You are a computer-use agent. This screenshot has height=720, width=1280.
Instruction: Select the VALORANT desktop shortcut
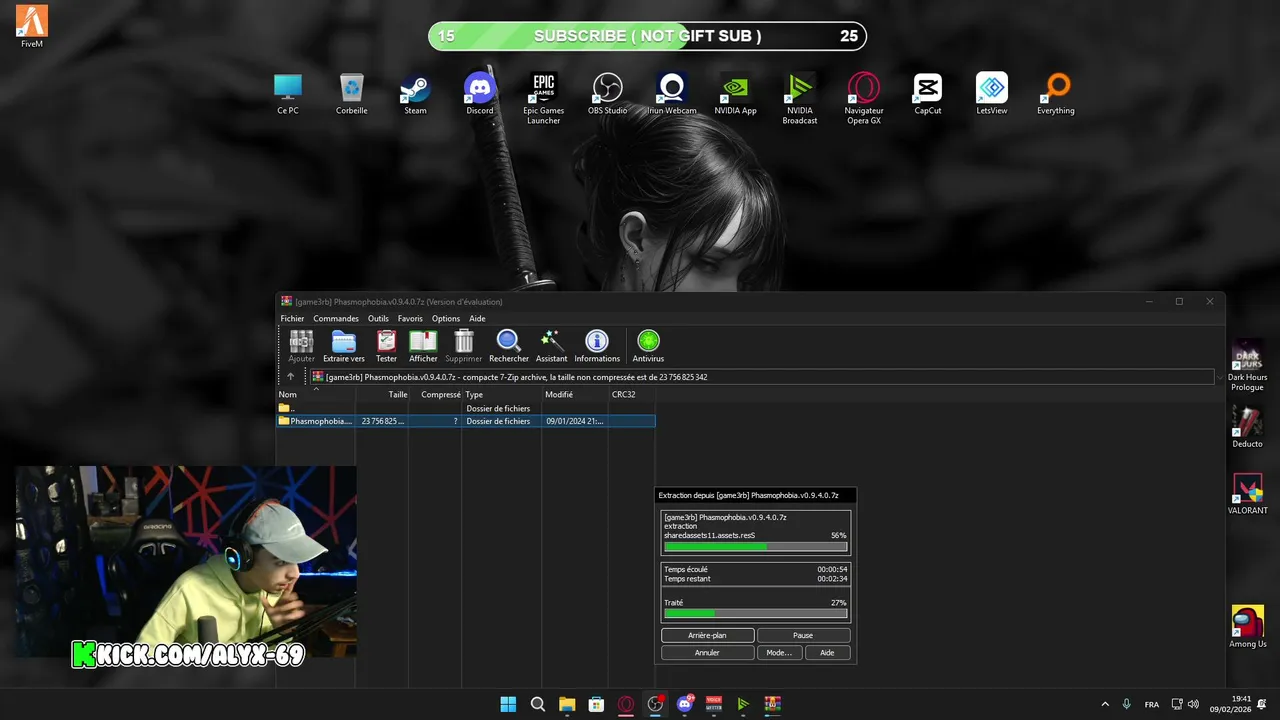point(1248,494)
